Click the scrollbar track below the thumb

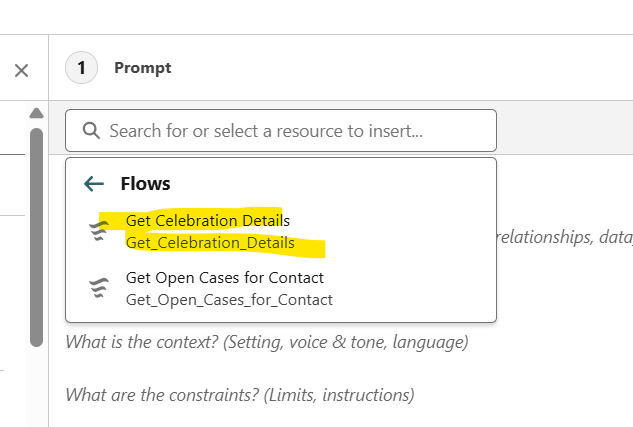(36, 385)
